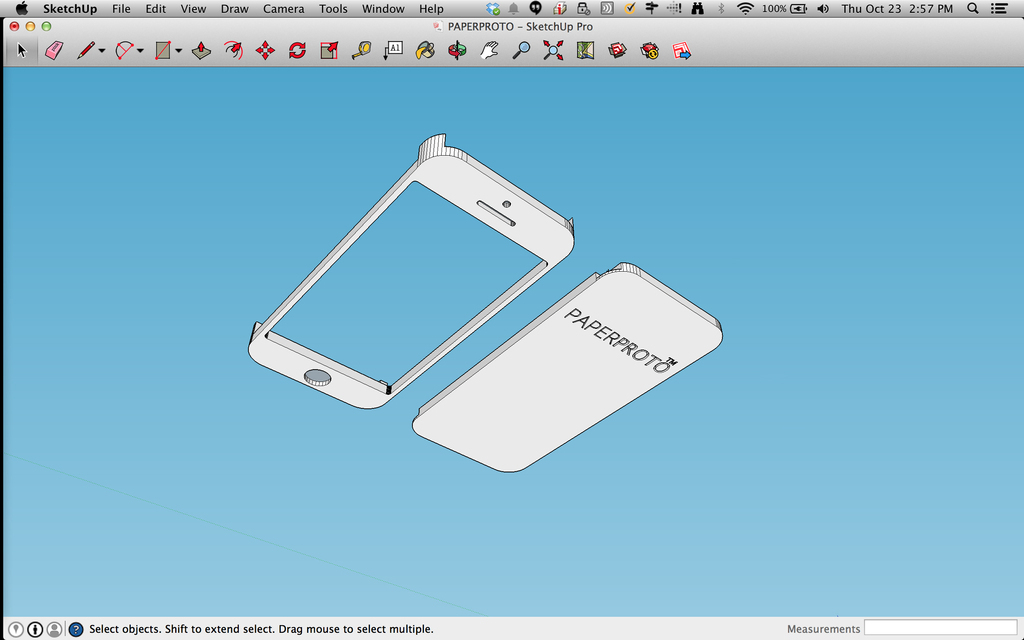Click the Measurements input box
The height and width of the screenshot is (640, 1024).
[x=940, y=628]
